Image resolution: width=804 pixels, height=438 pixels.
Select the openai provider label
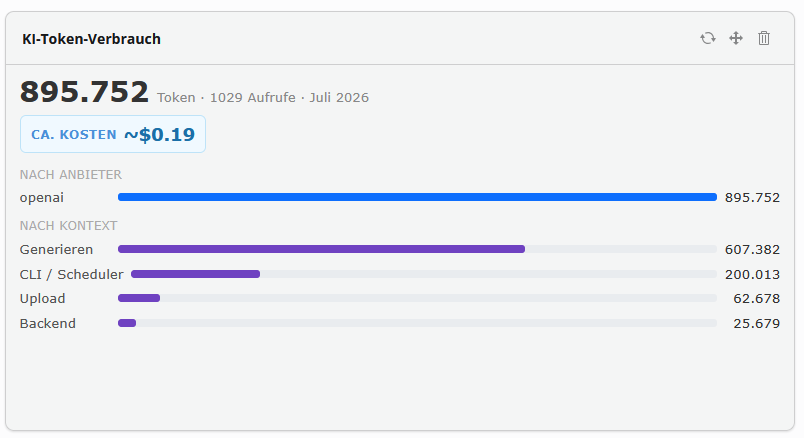(x=42, y=197)
